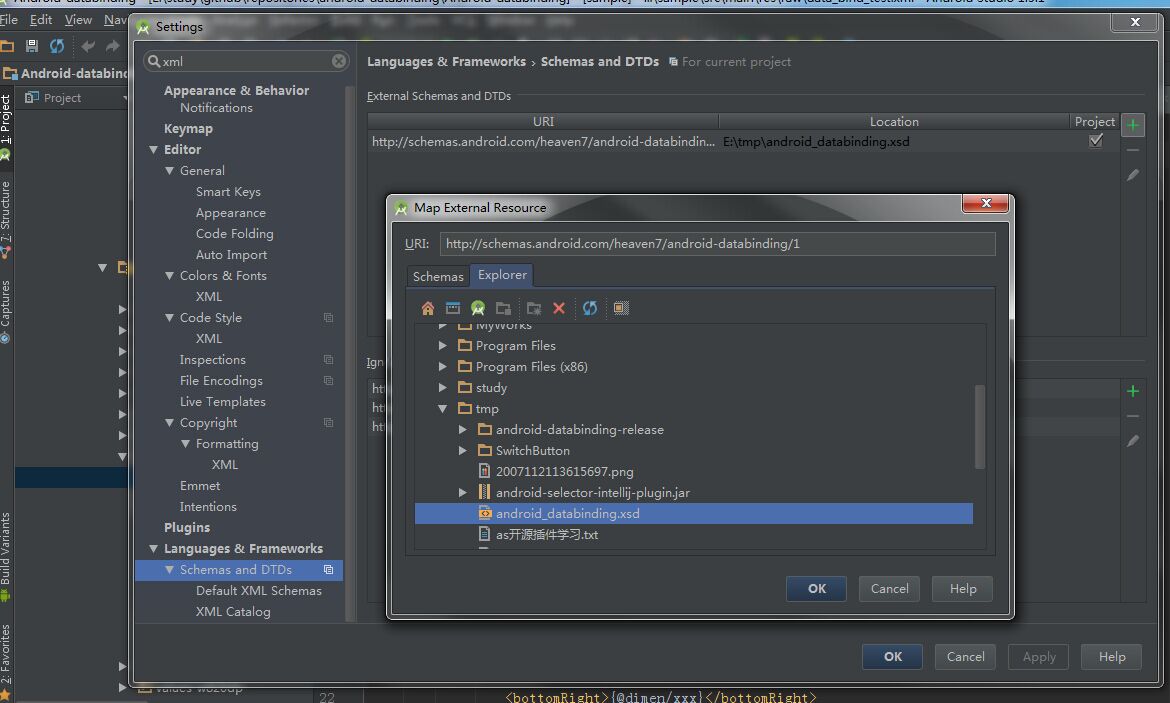Select 2007112113615697.png in the explorer tree
The height and width of the screenshot is (703, 1170).
coord(564,472)
